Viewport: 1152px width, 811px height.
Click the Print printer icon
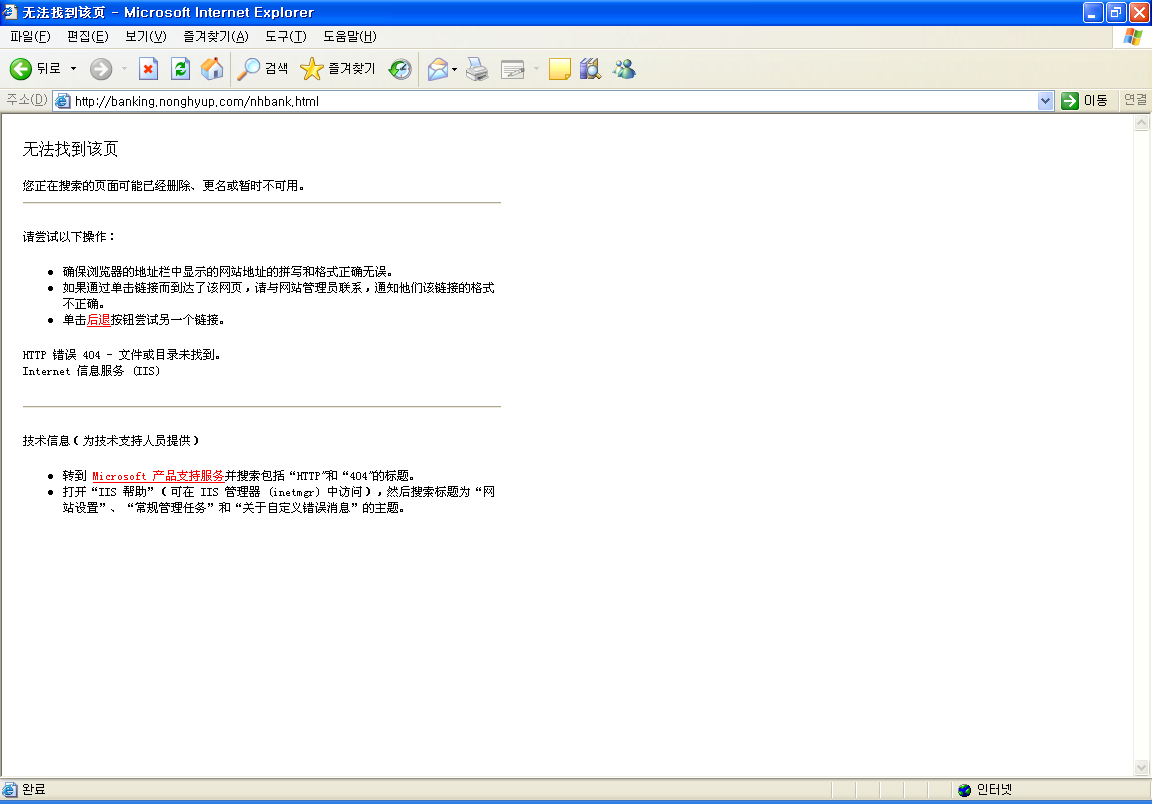478,69
